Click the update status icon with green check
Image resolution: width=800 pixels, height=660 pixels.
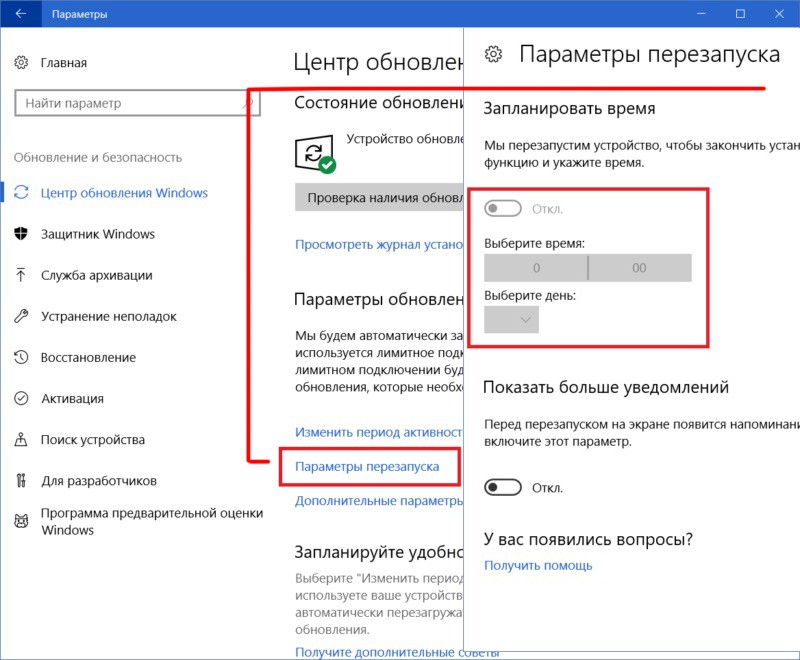315,154
